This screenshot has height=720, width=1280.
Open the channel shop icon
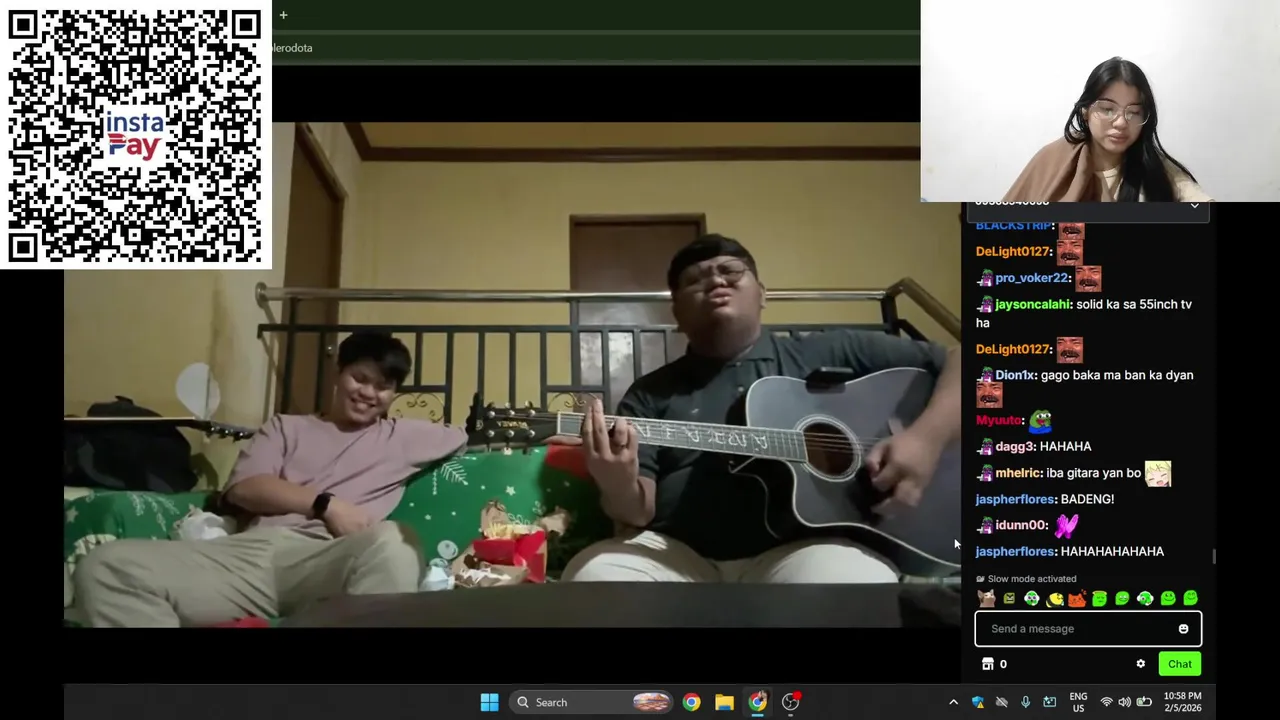pyautogui.click(x=988, y=664)
